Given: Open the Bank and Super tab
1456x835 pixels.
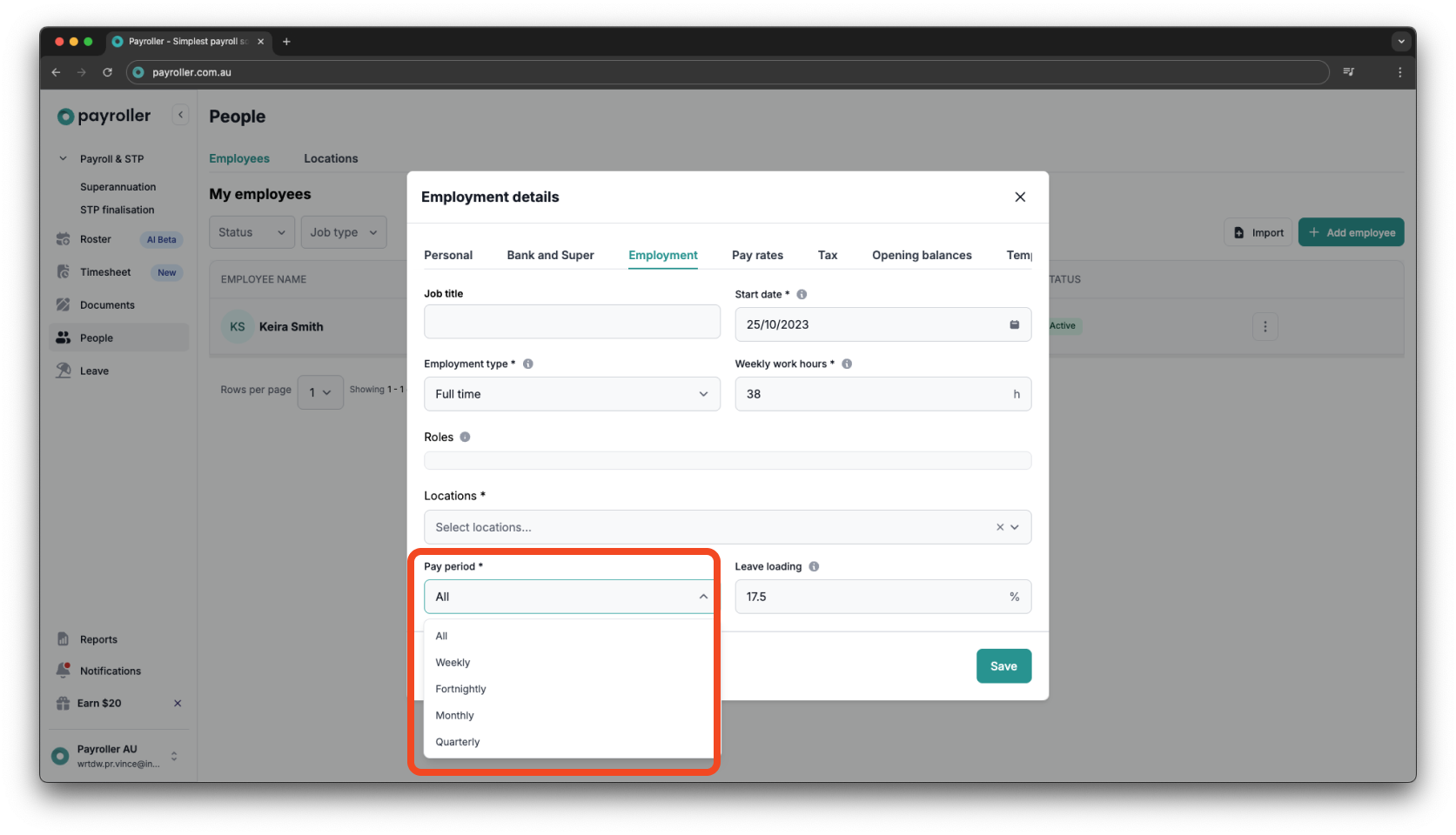Looking at the screenshot, I should (549, 255).
